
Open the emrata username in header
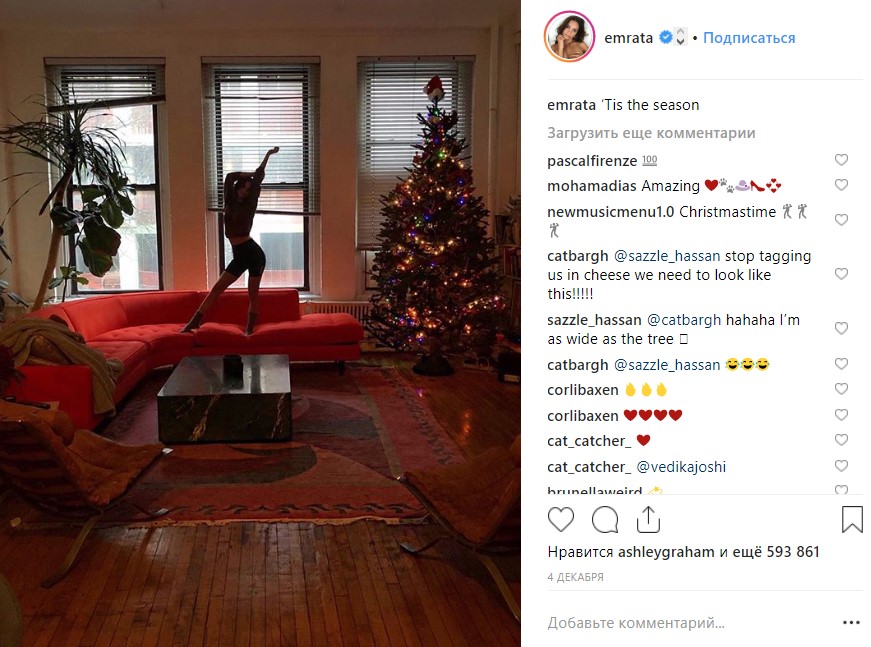click(628, 38)
